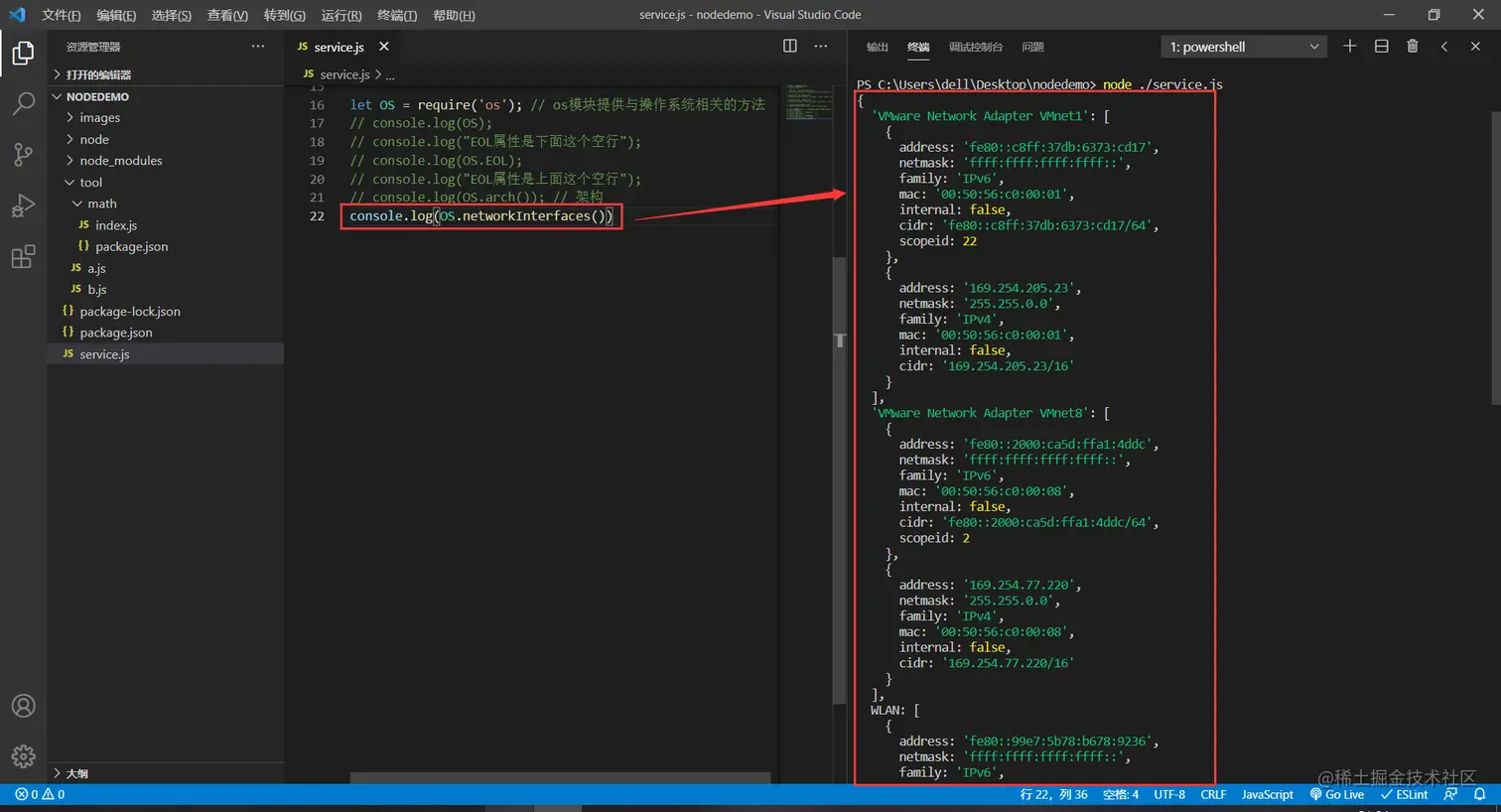The image size is (1501, 812).
Task: Collapse the NODEDEMO folder section
Action: point(165,96)
